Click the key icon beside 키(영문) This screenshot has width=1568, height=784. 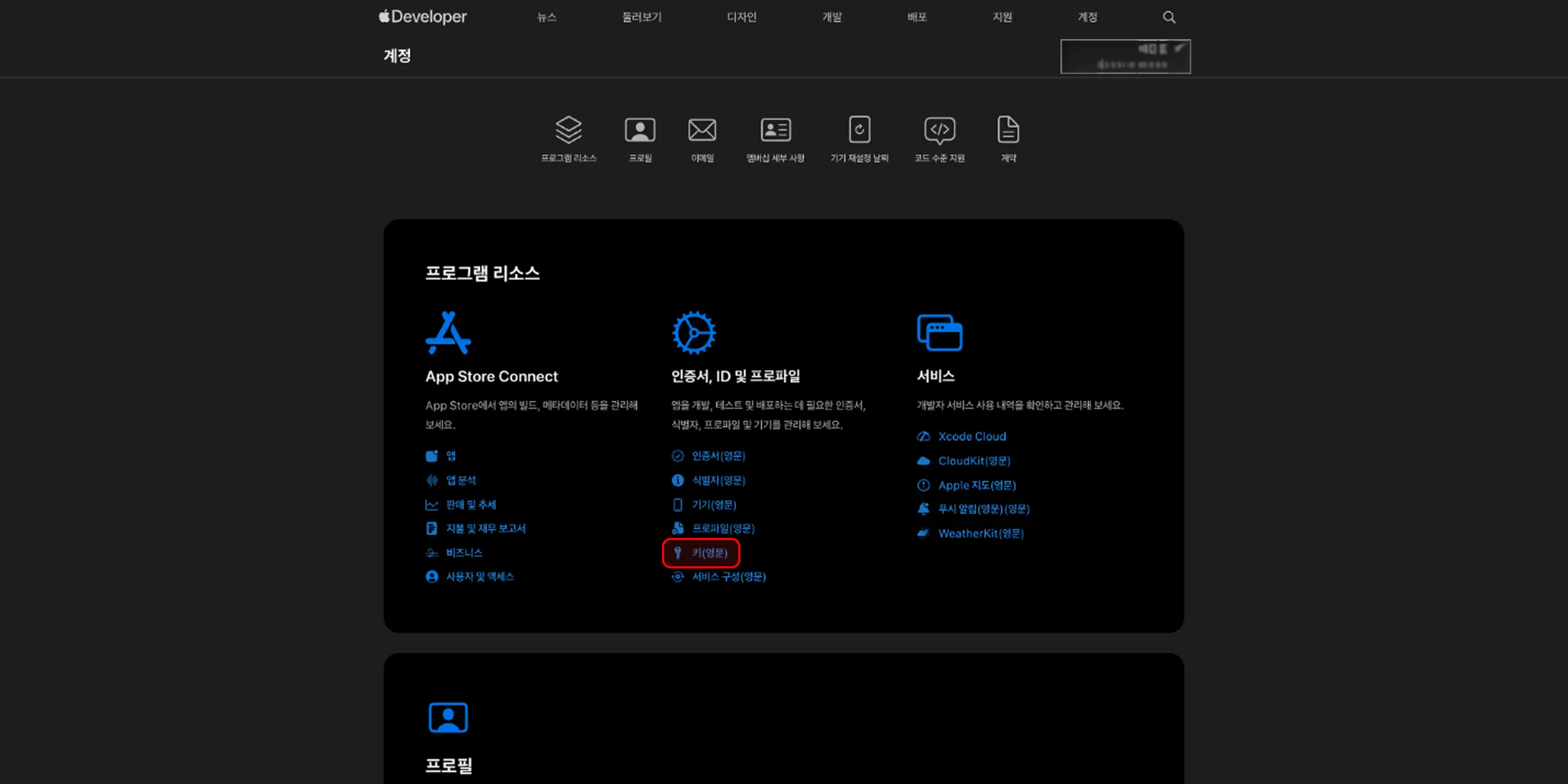(x=677, y=553)
